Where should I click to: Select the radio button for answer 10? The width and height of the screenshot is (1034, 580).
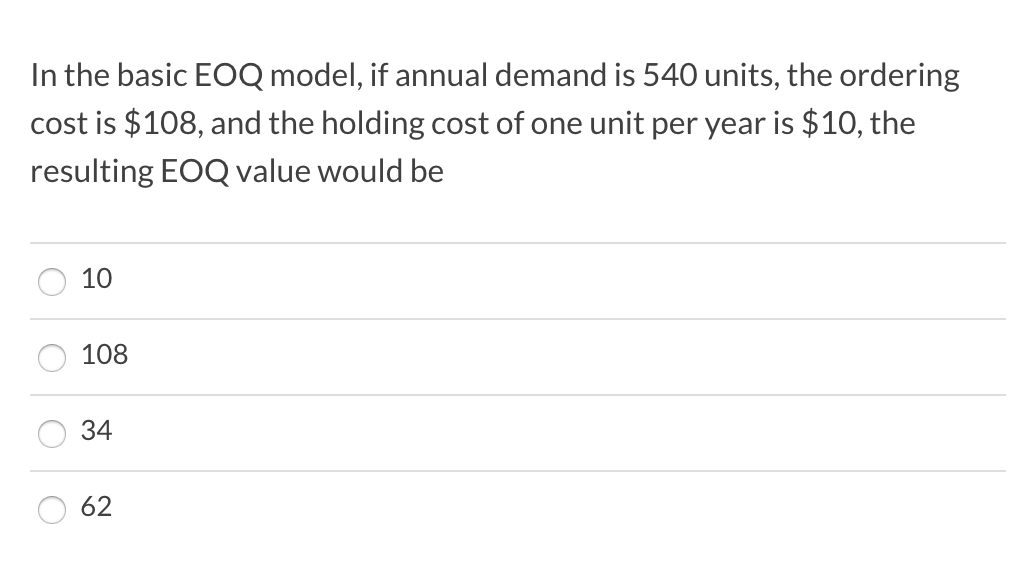[x=52, y=281]
